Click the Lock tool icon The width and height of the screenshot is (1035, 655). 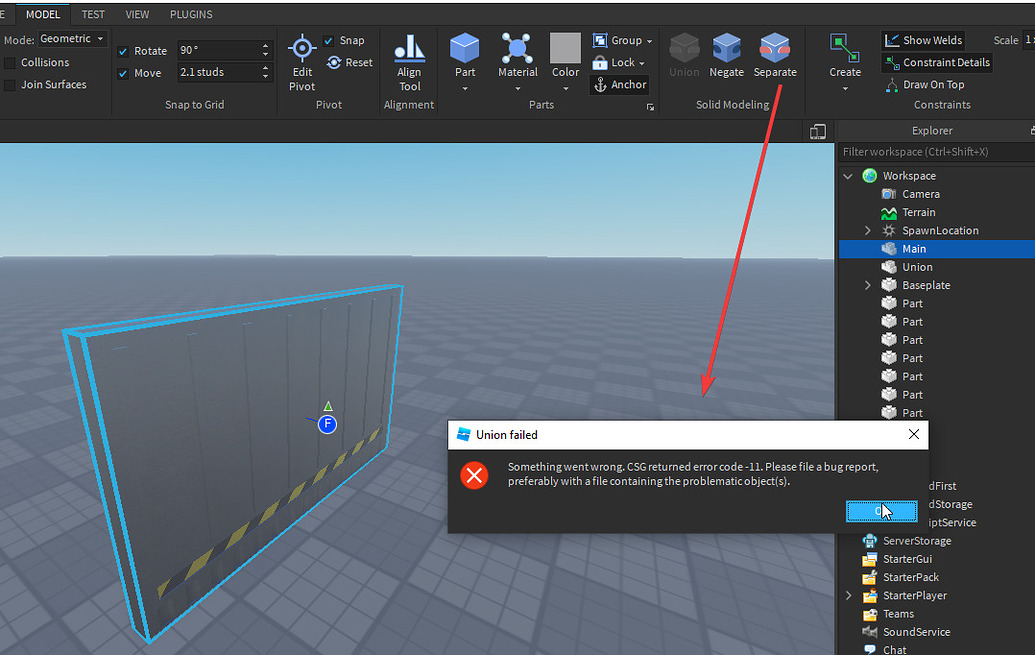(x=599, y=63)
